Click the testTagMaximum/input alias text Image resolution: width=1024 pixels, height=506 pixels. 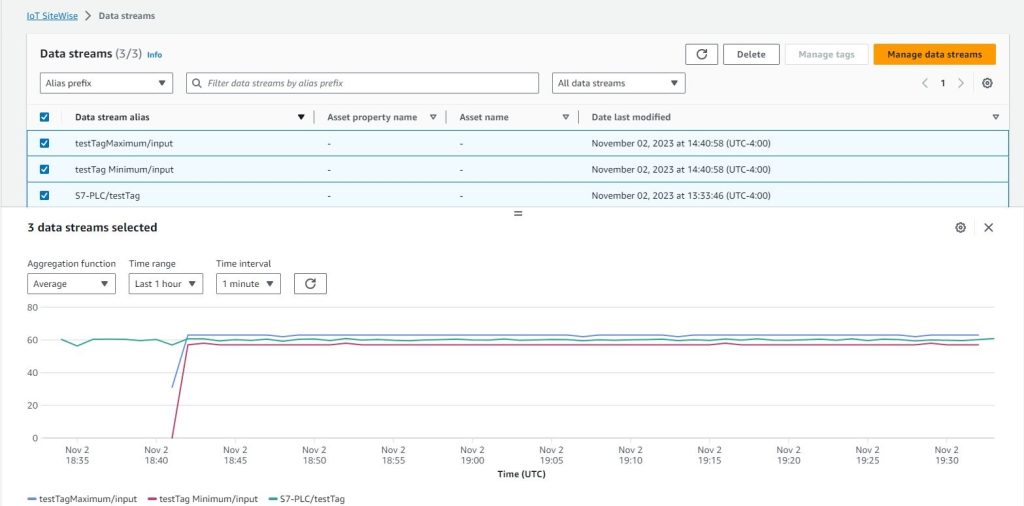(x=124, y=143)
